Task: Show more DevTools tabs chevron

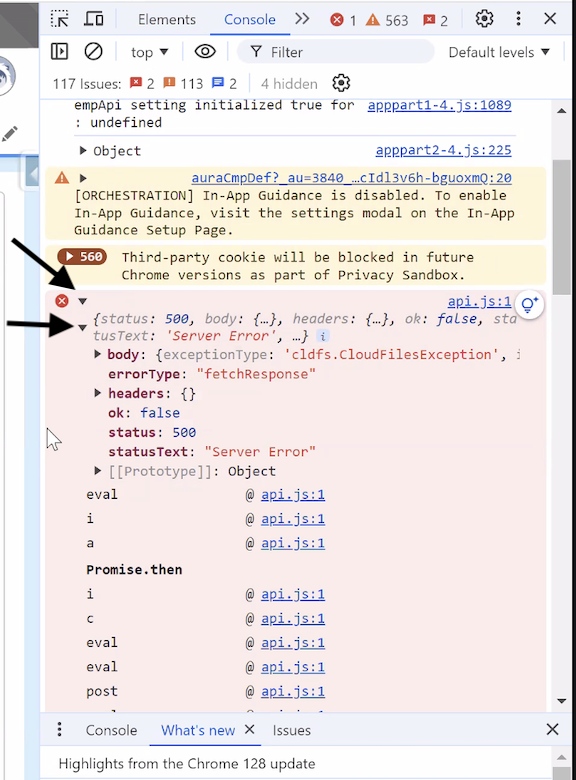Action: click(302, 19)
